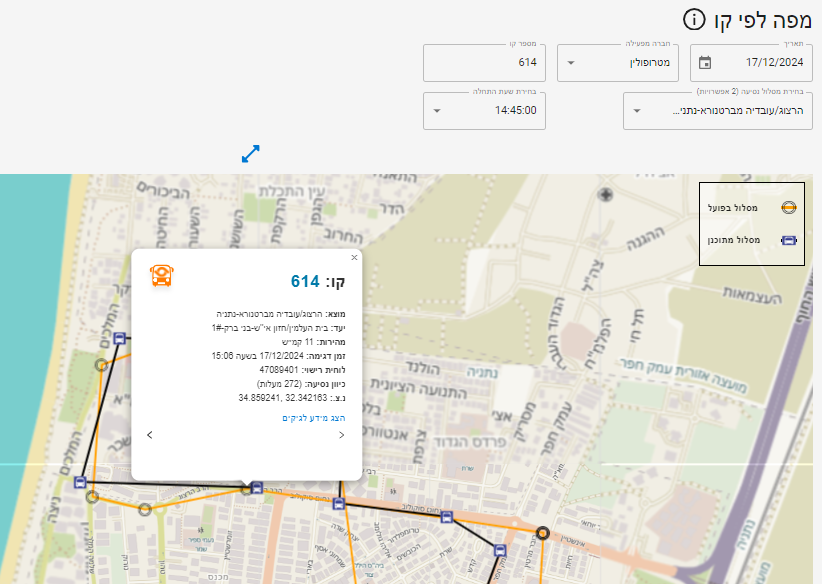822x584 pixels.
Task: Click the blue expand map arrows icon
Action: click(x=251, y=154)
